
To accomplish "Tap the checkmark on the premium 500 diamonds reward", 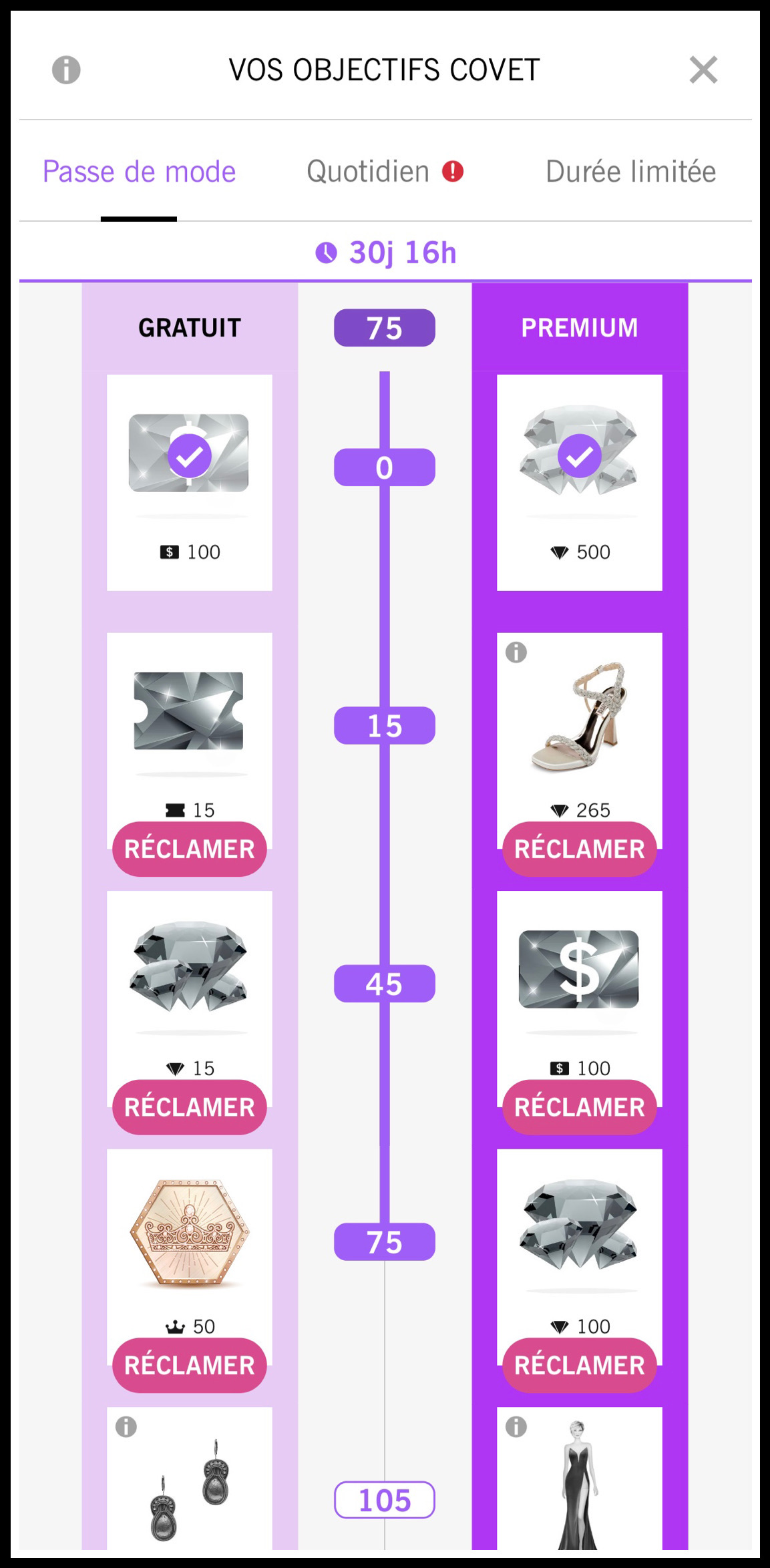I will point(579,456).
